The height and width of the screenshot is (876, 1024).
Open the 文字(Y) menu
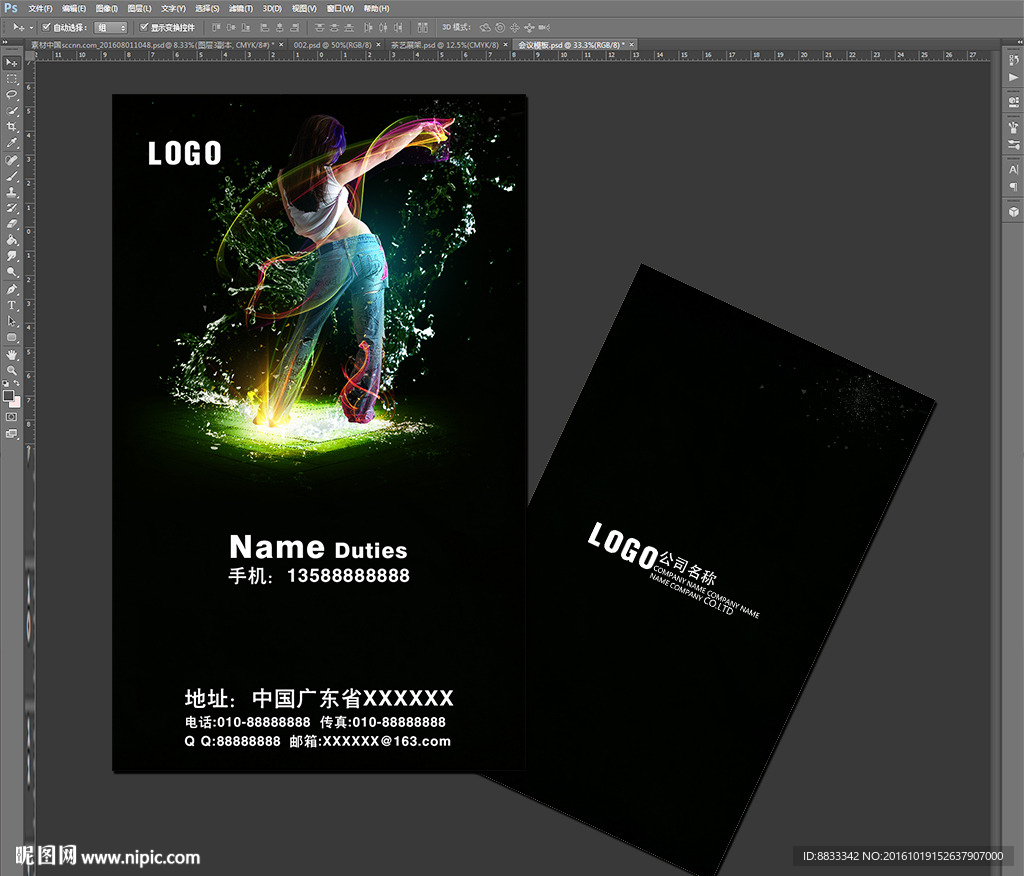pyautogui.click(x=173, y=8)
